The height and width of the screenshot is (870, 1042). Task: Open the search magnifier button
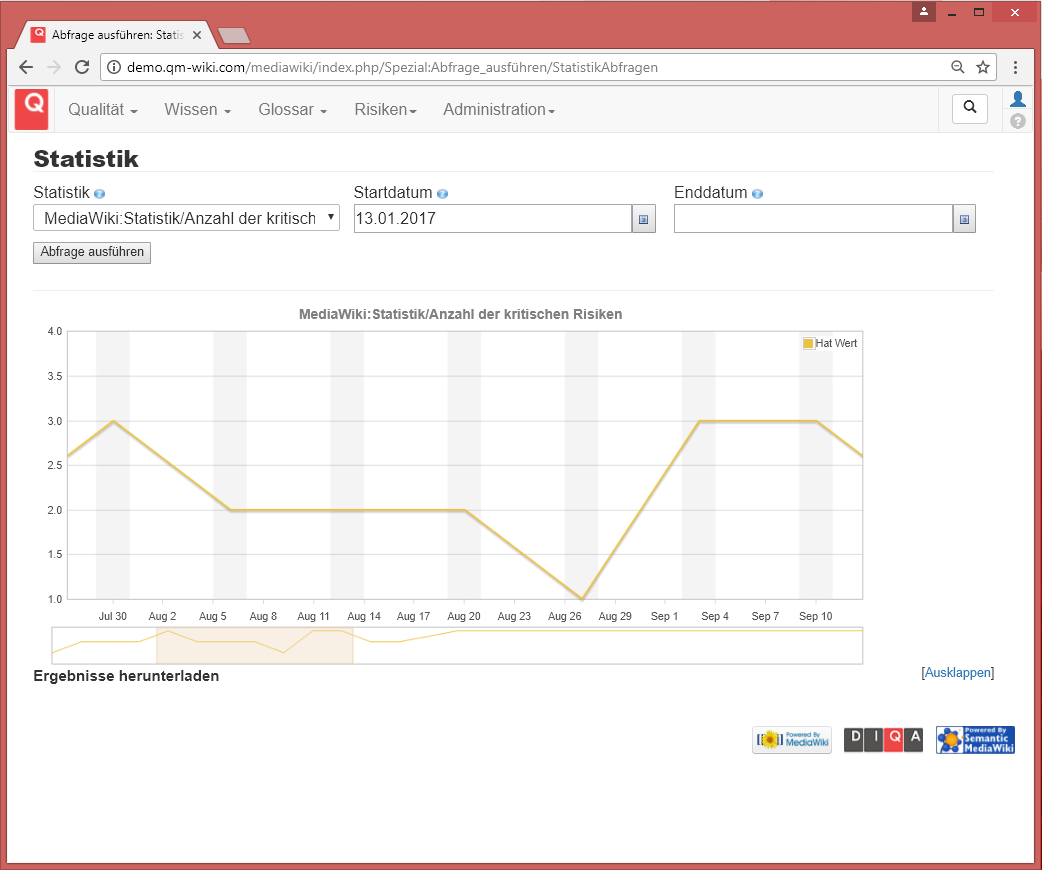(969, 108)
